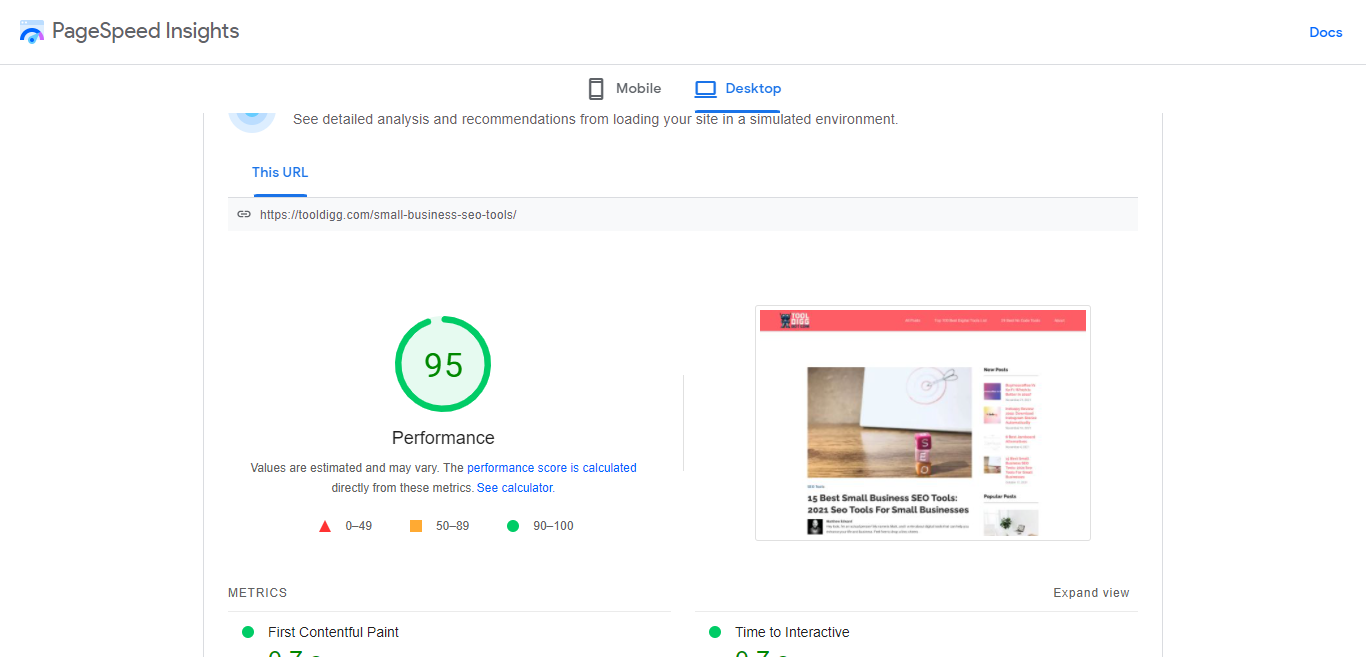Open the Docs link

[x=1325, y=32]
